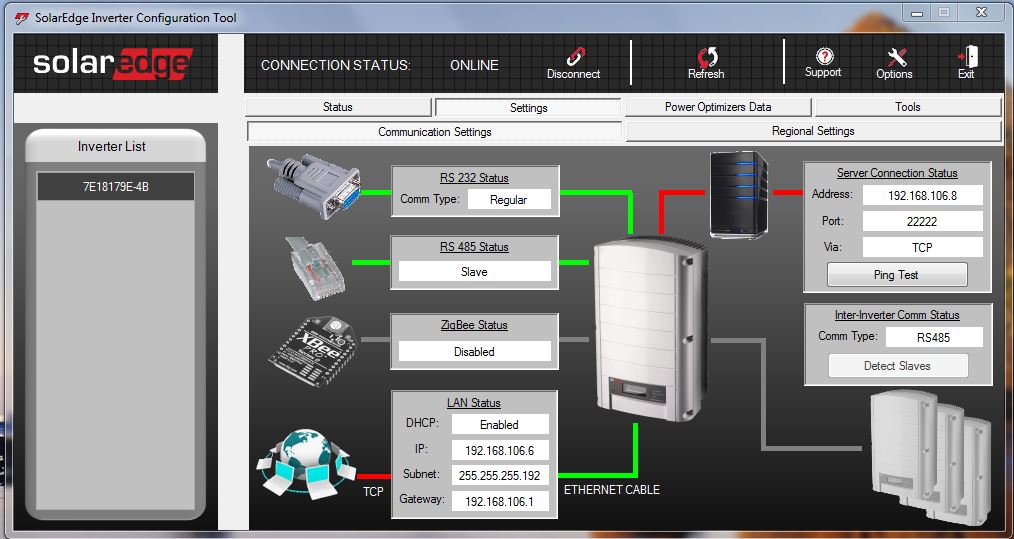Click the Inter-Inverter Comm Type RS485 field
The width and height of the screenshot is (1014, 539).
click(x=933, y=337)
